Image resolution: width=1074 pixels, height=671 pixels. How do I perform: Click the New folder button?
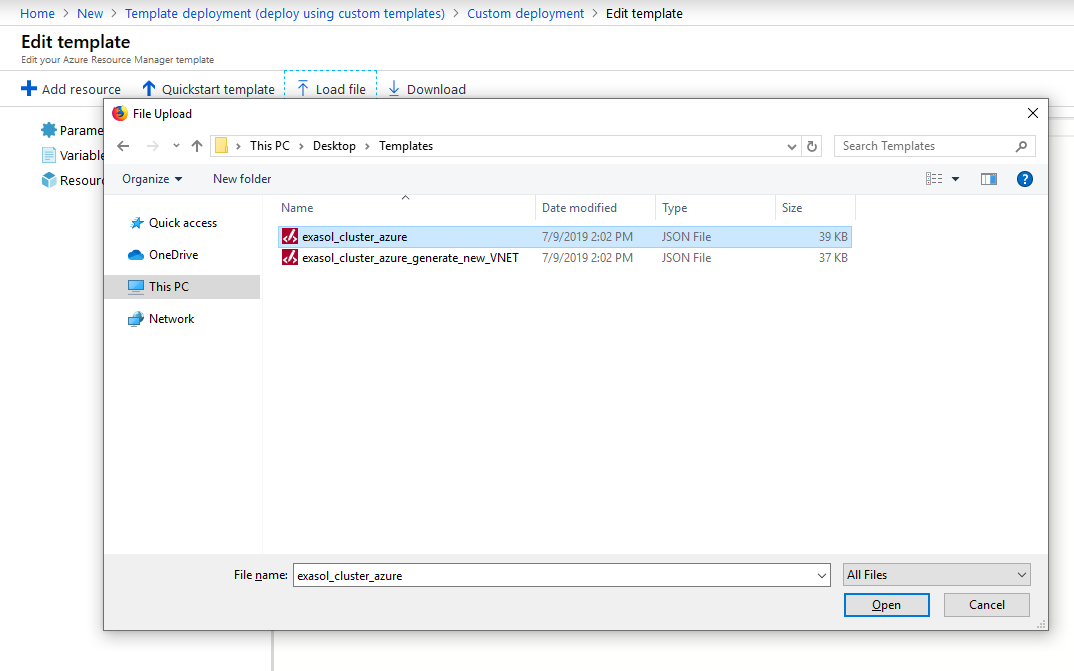point(242,179)
